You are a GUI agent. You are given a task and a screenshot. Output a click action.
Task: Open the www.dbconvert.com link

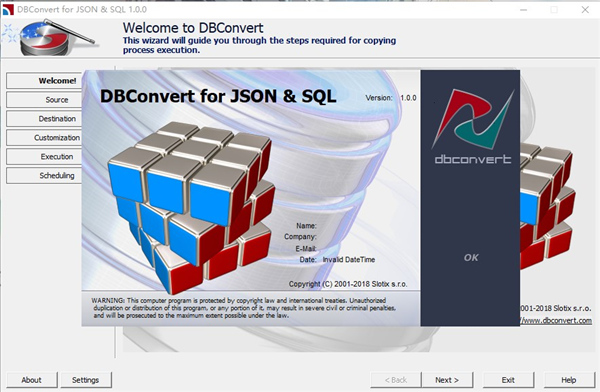[x=556, y=320]
